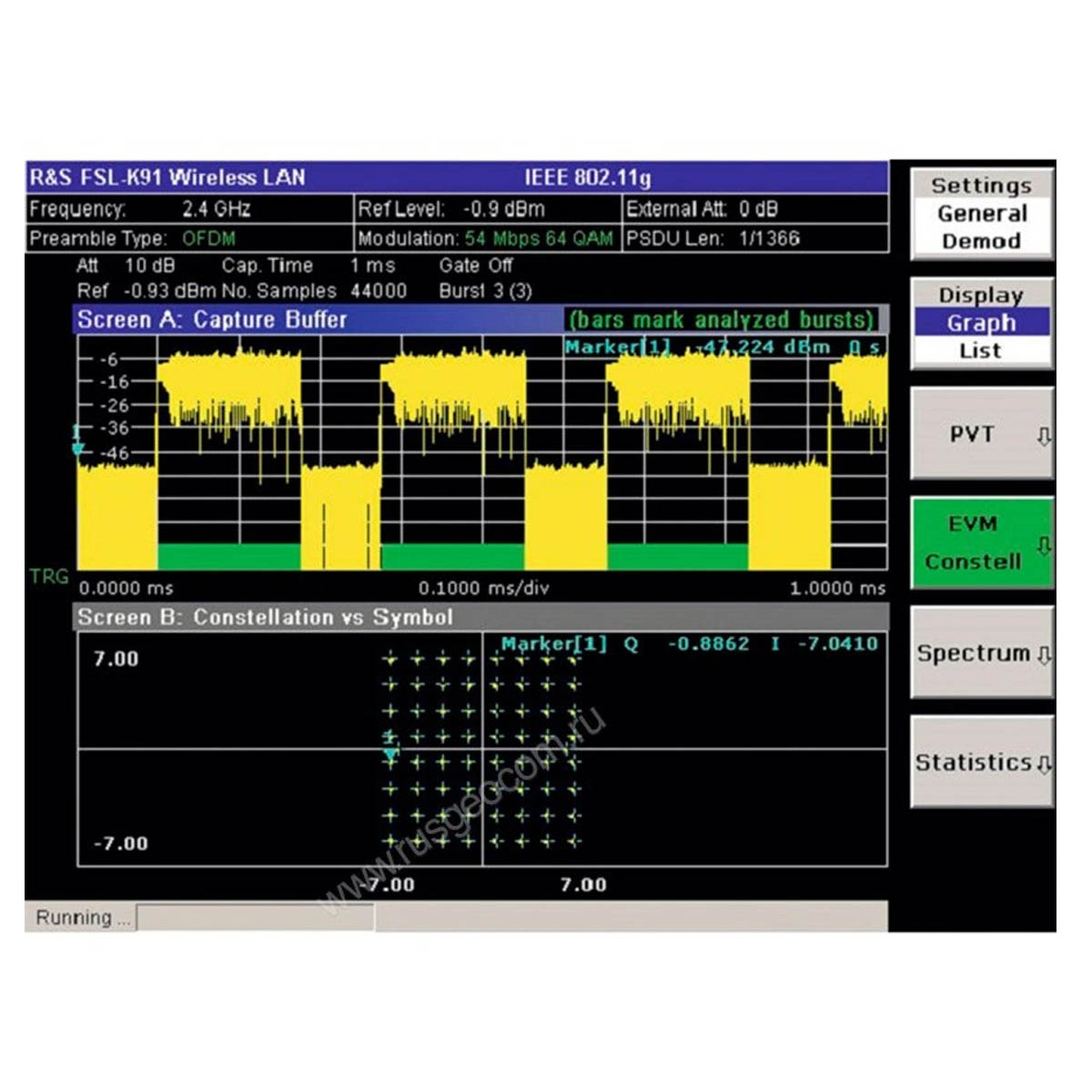1092x1092 pixels.
Task: Expand the EVM Constell submenu arrow
Action: (1044, 545)
